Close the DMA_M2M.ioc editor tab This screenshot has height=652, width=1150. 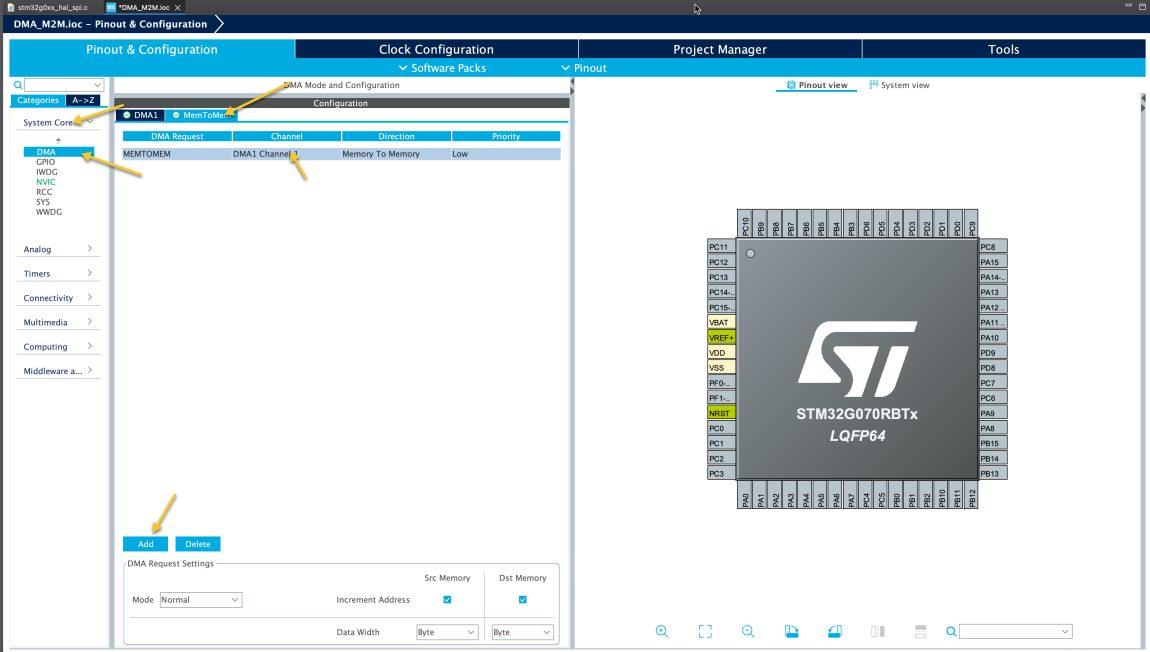pos(177,7)
